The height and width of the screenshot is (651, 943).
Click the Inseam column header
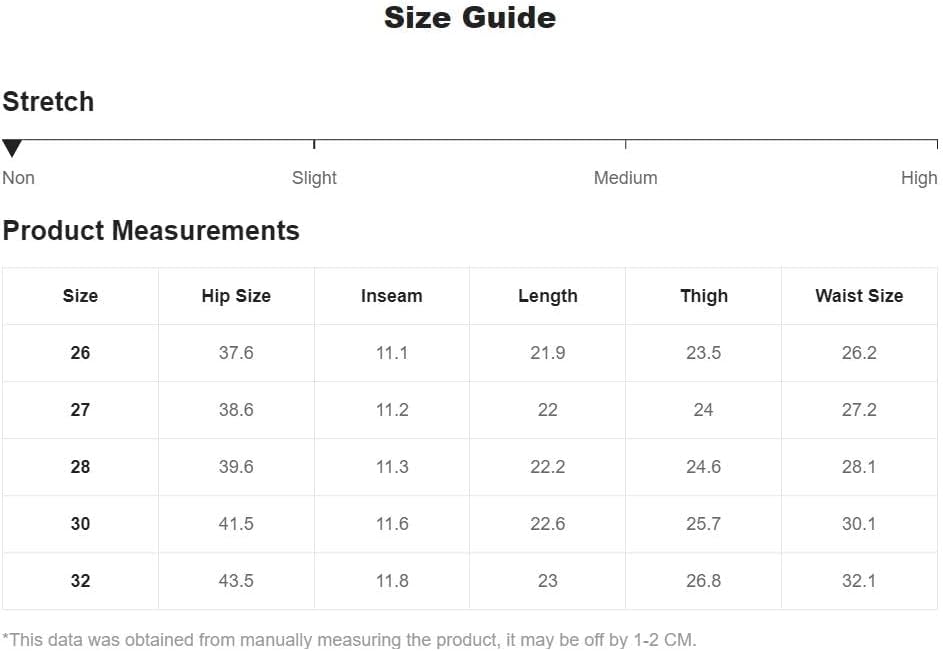(392, 296)
